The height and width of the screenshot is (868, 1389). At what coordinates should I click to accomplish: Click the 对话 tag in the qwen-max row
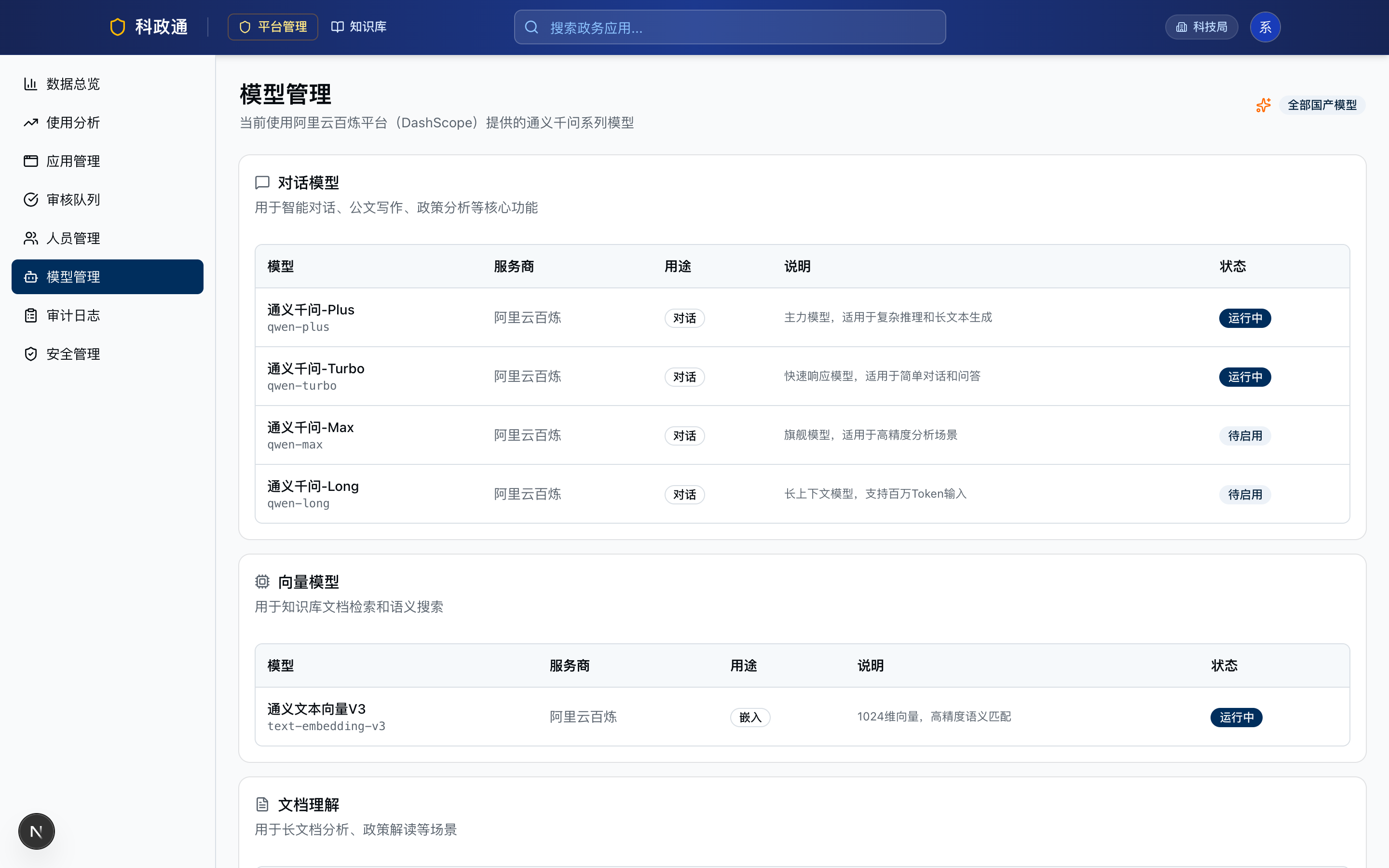pyautogui.click(x=684, y=436)
